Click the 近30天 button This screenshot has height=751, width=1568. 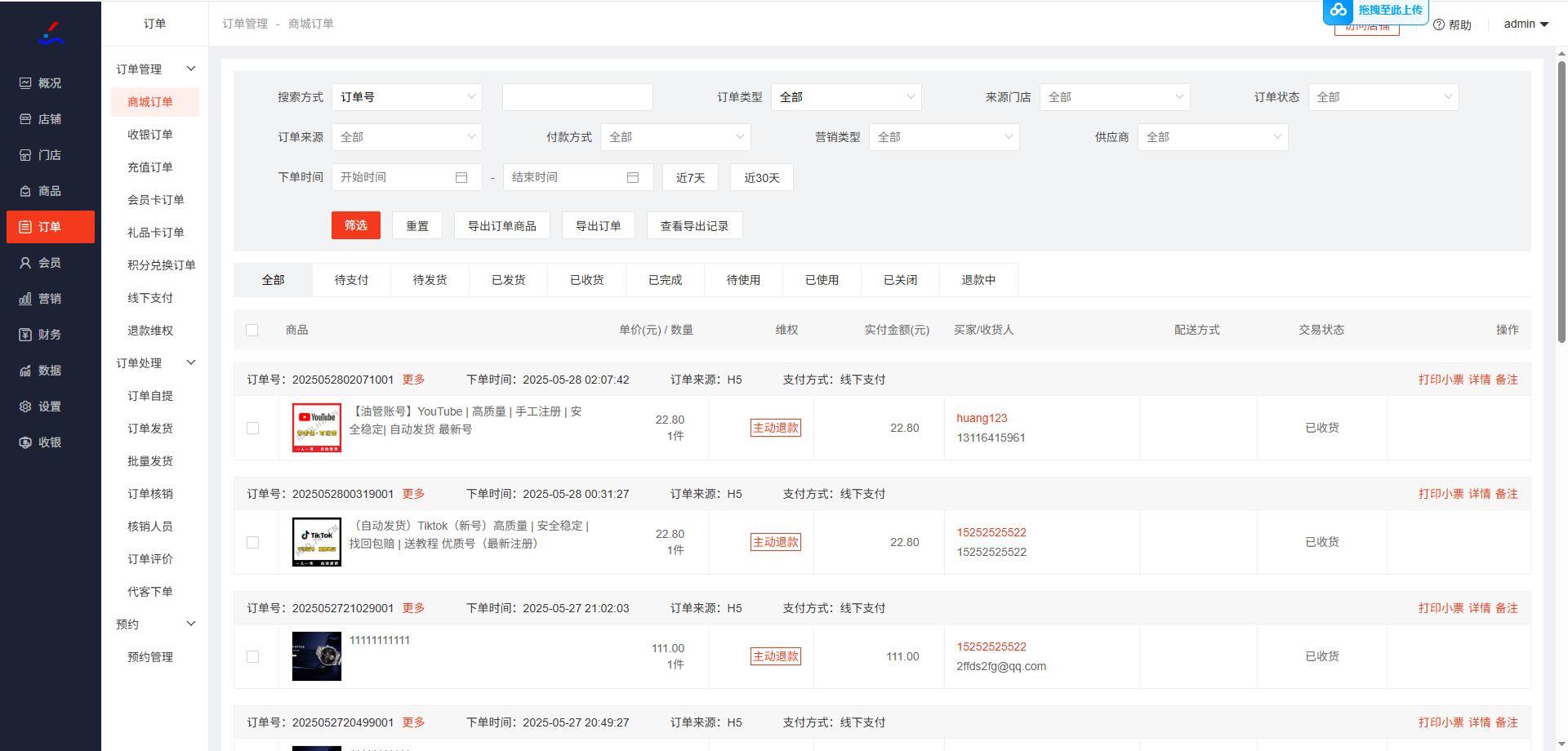[x=762, y=177]
